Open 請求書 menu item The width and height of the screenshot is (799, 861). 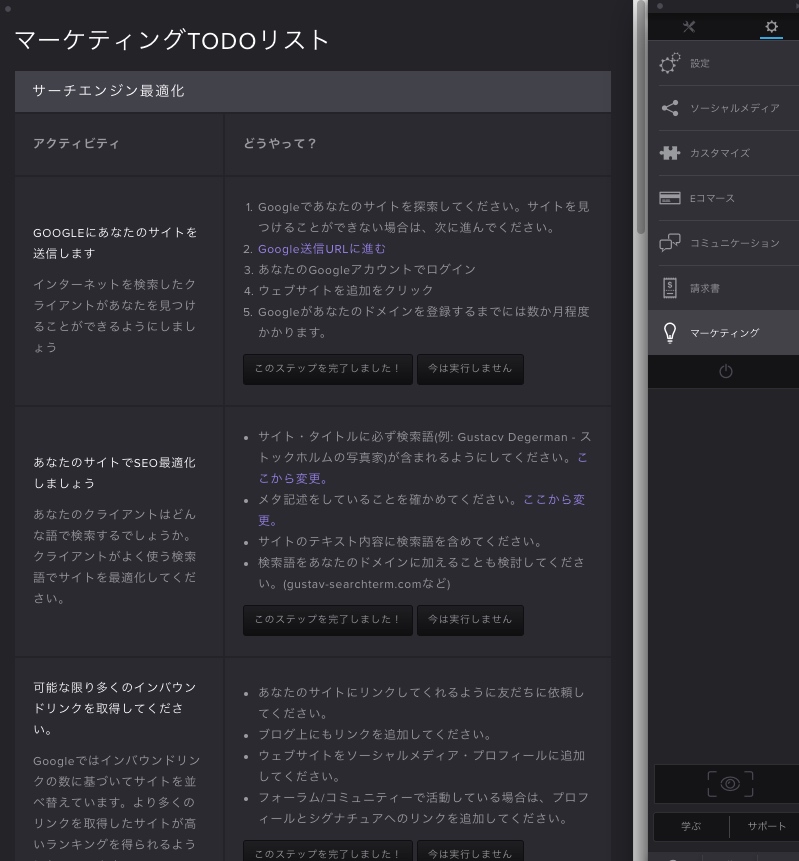(x=723, y=288)
